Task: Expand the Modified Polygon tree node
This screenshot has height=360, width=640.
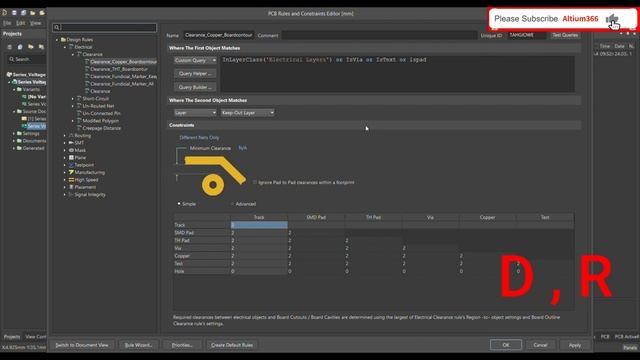Action: [x=73, y=121]
